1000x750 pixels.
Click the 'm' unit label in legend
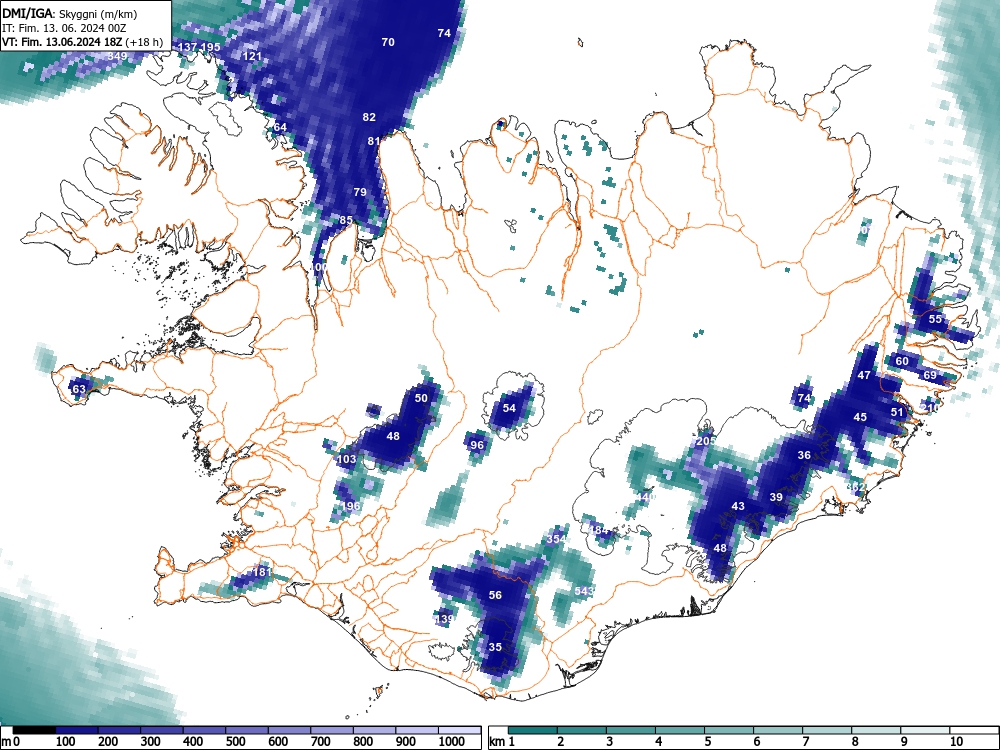7,742
